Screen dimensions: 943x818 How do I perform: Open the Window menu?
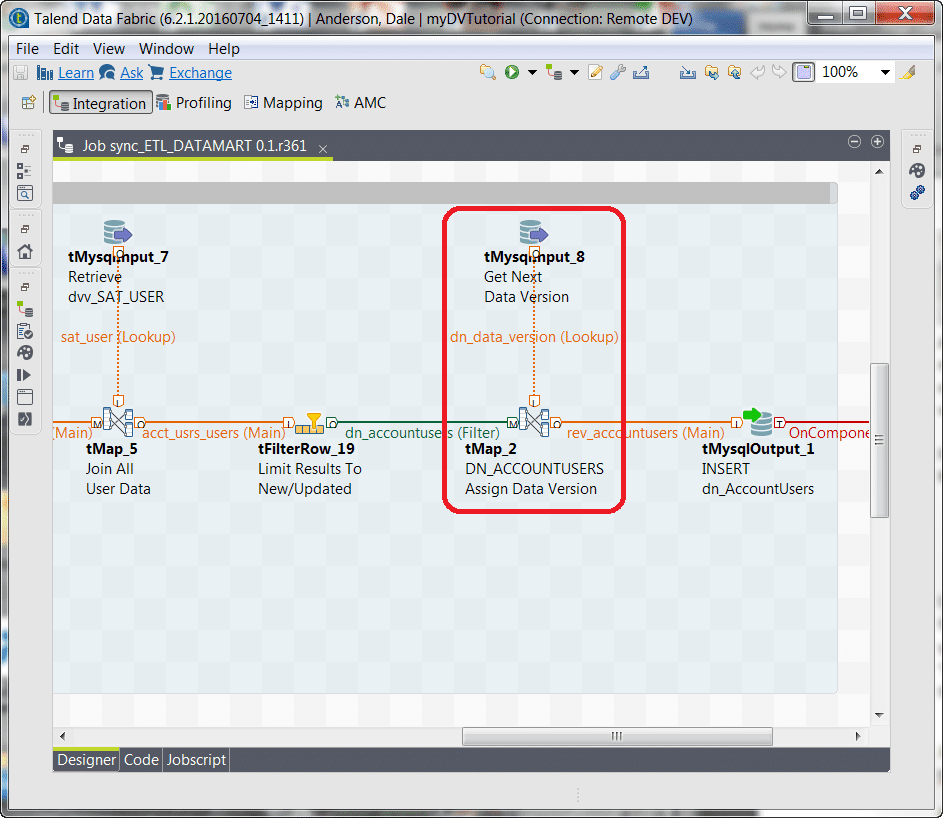tap(166, 48)
